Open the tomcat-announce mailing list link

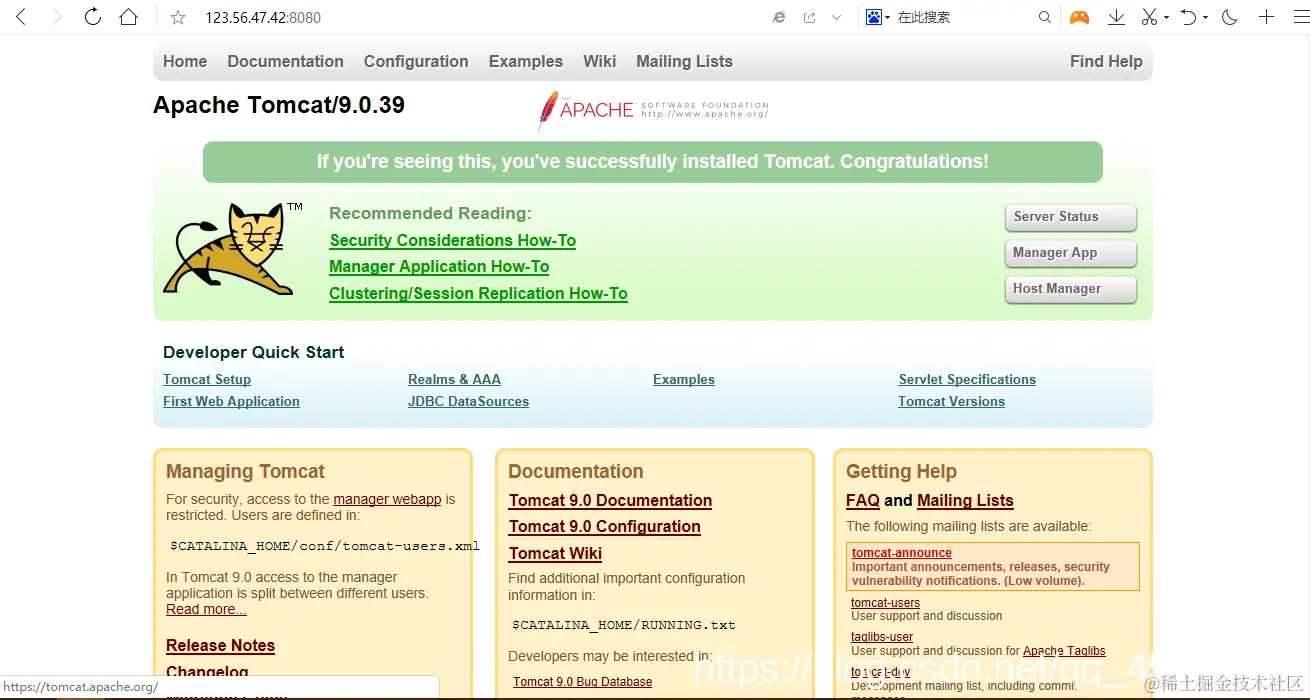click(x=901, y=553)
